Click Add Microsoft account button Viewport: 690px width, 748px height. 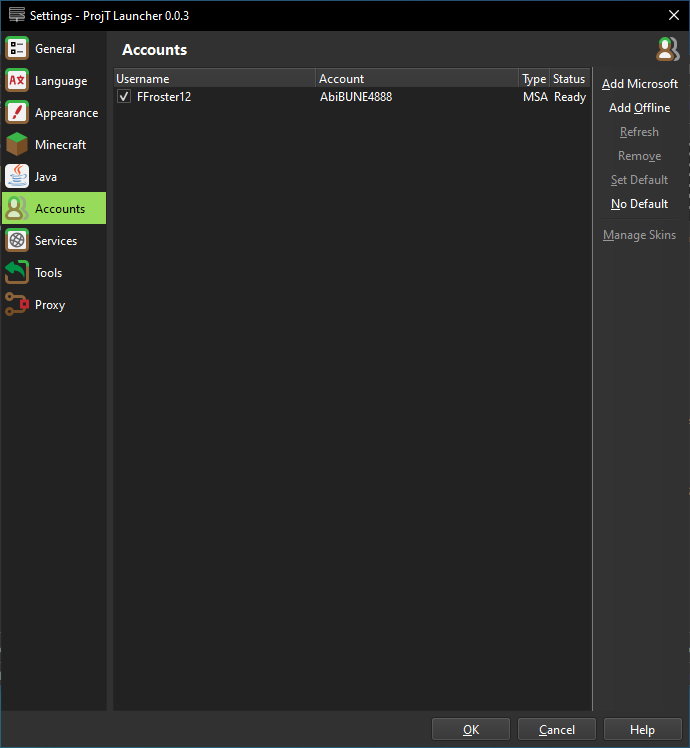click(640, 84)
